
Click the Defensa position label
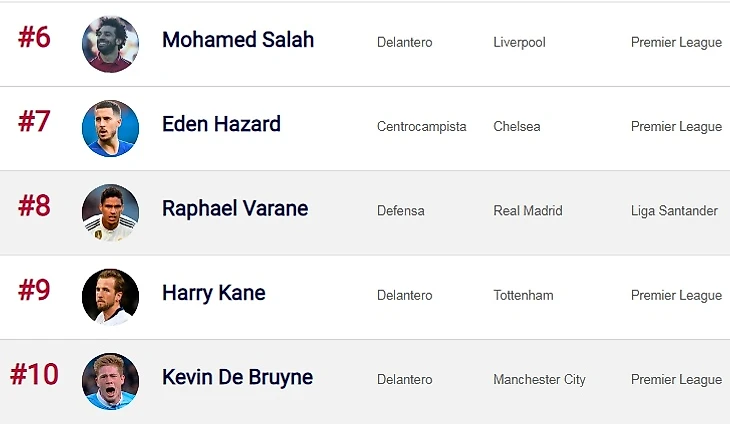point(400,211)
